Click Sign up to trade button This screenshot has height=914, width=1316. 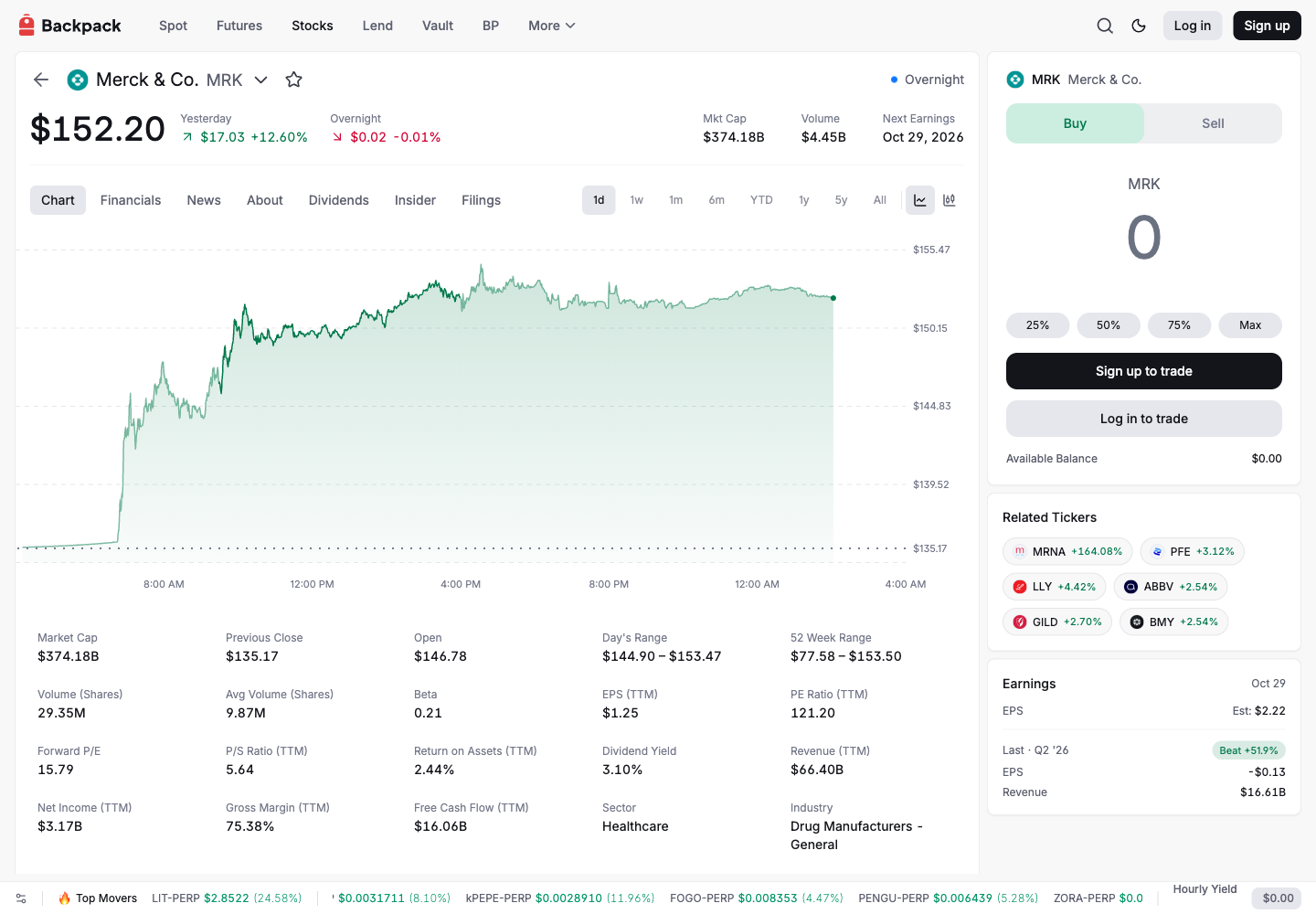(1144, 371)
